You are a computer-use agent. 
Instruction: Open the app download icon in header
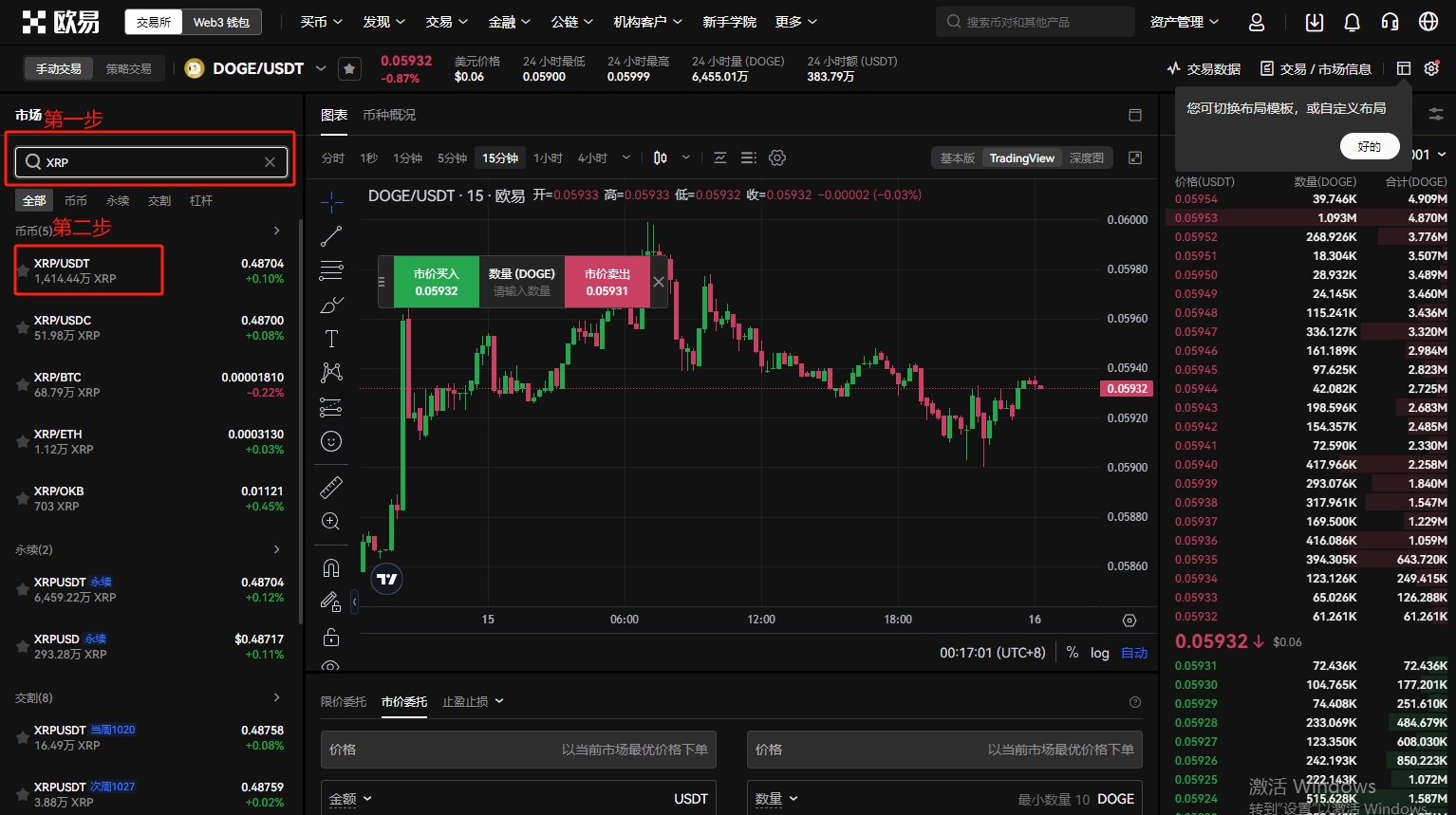[1315, 22]
